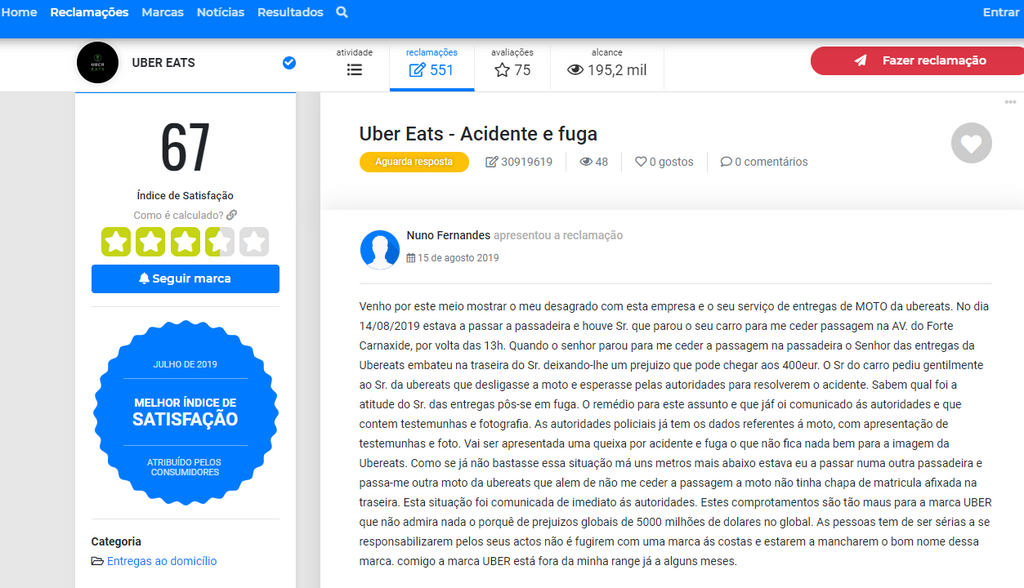This screenshot has height=588, width=1024.
Task: Click 0 gostos heart counter
Action: tap(664, 162)
